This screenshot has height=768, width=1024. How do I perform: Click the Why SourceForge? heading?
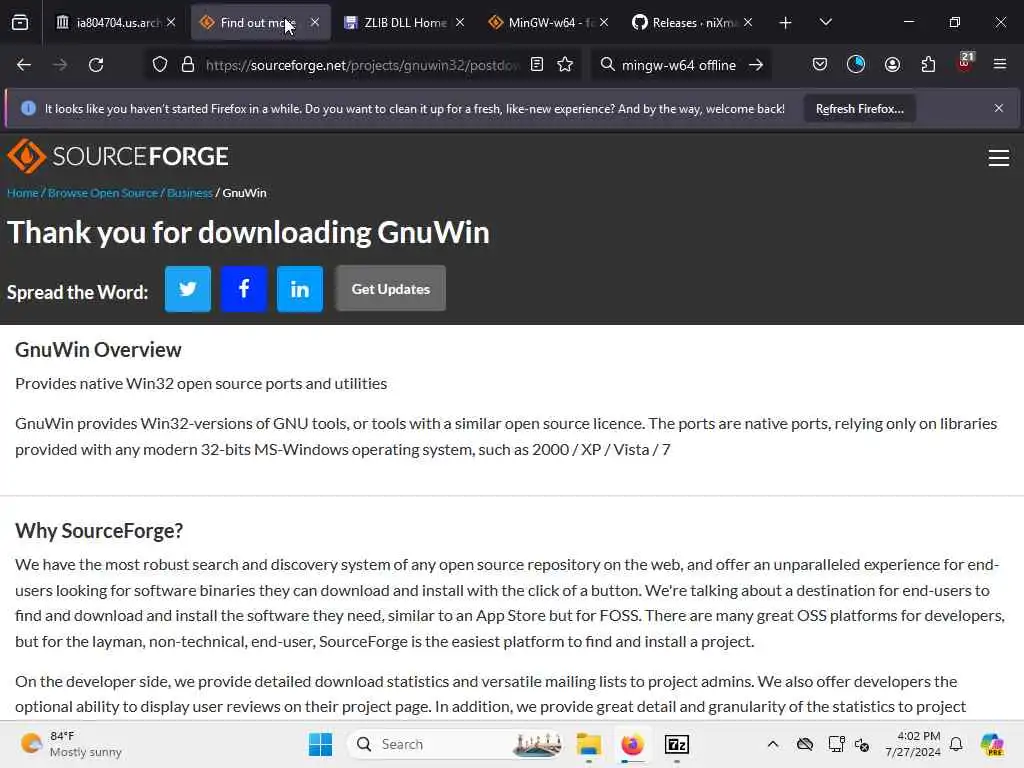coord(99,530)
